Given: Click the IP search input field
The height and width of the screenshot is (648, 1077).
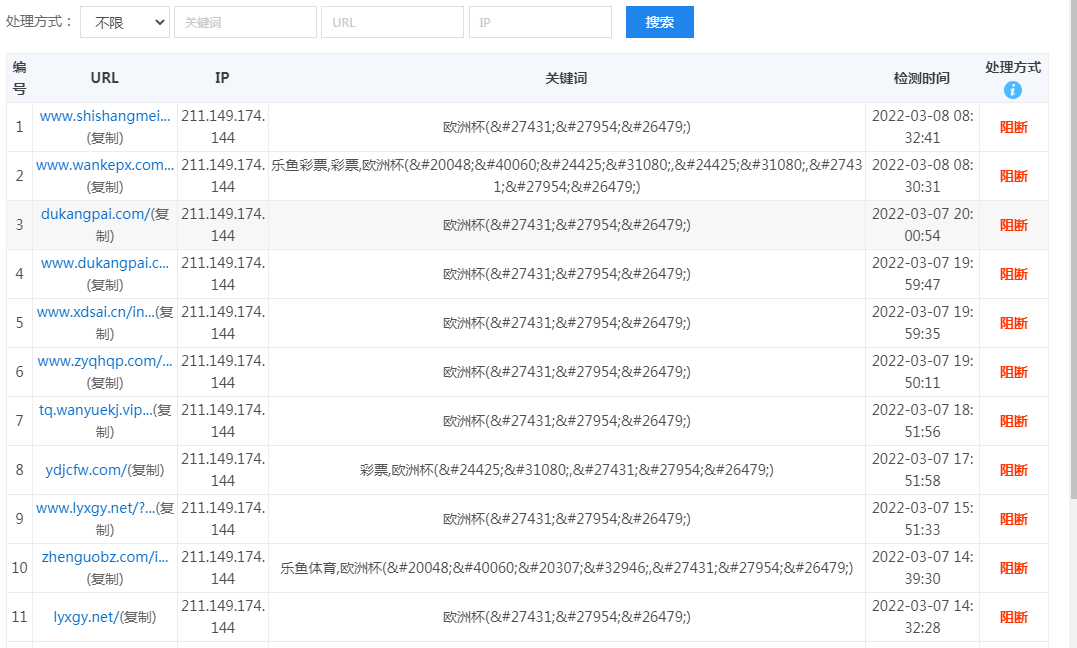Looking at the screenshot, I should click(x=540, y=22).
